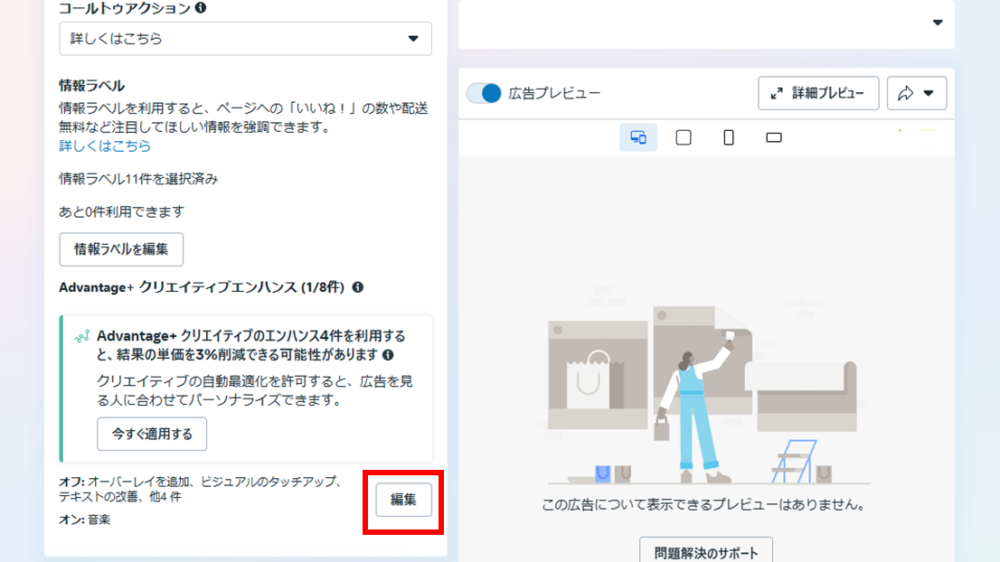This screenshot has width=1000, height=562.
Task: Click the 情報ラベルを編集 button
Action: click(121, 249)
